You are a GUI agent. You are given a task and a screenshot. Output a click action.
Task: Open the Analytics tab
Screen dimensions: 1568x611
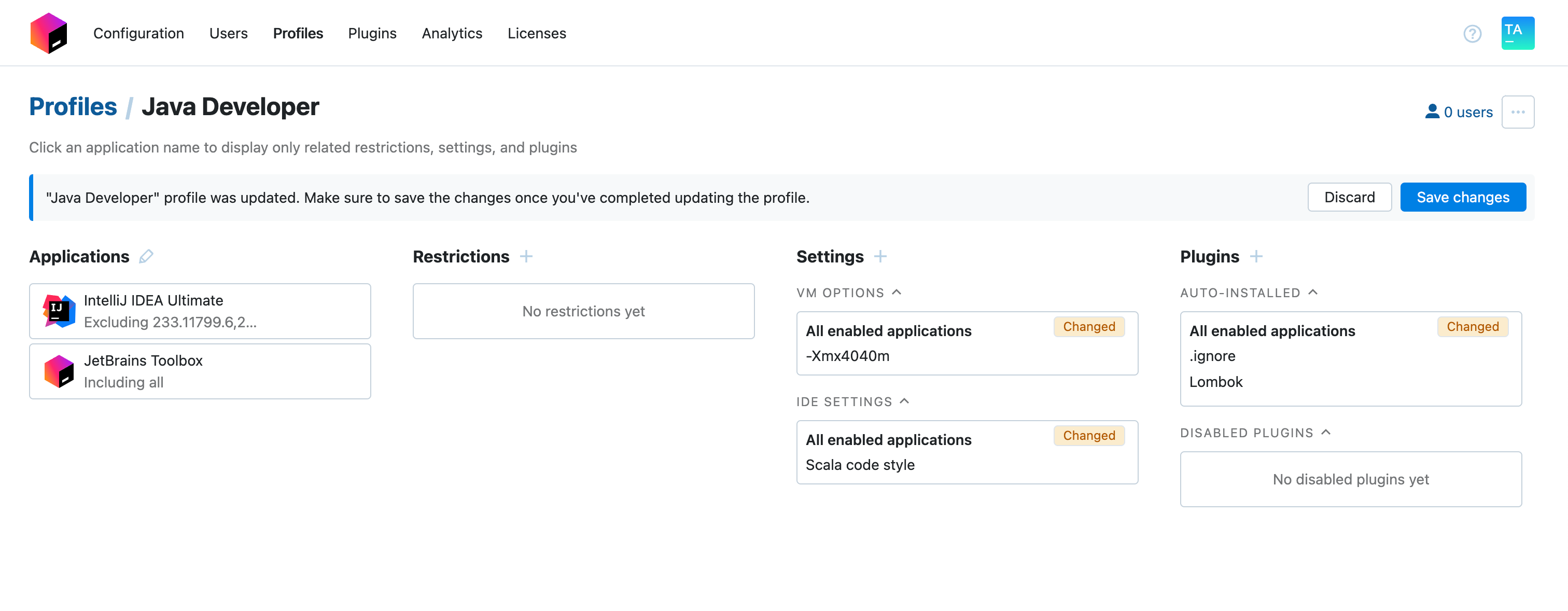tap(452, 33)
